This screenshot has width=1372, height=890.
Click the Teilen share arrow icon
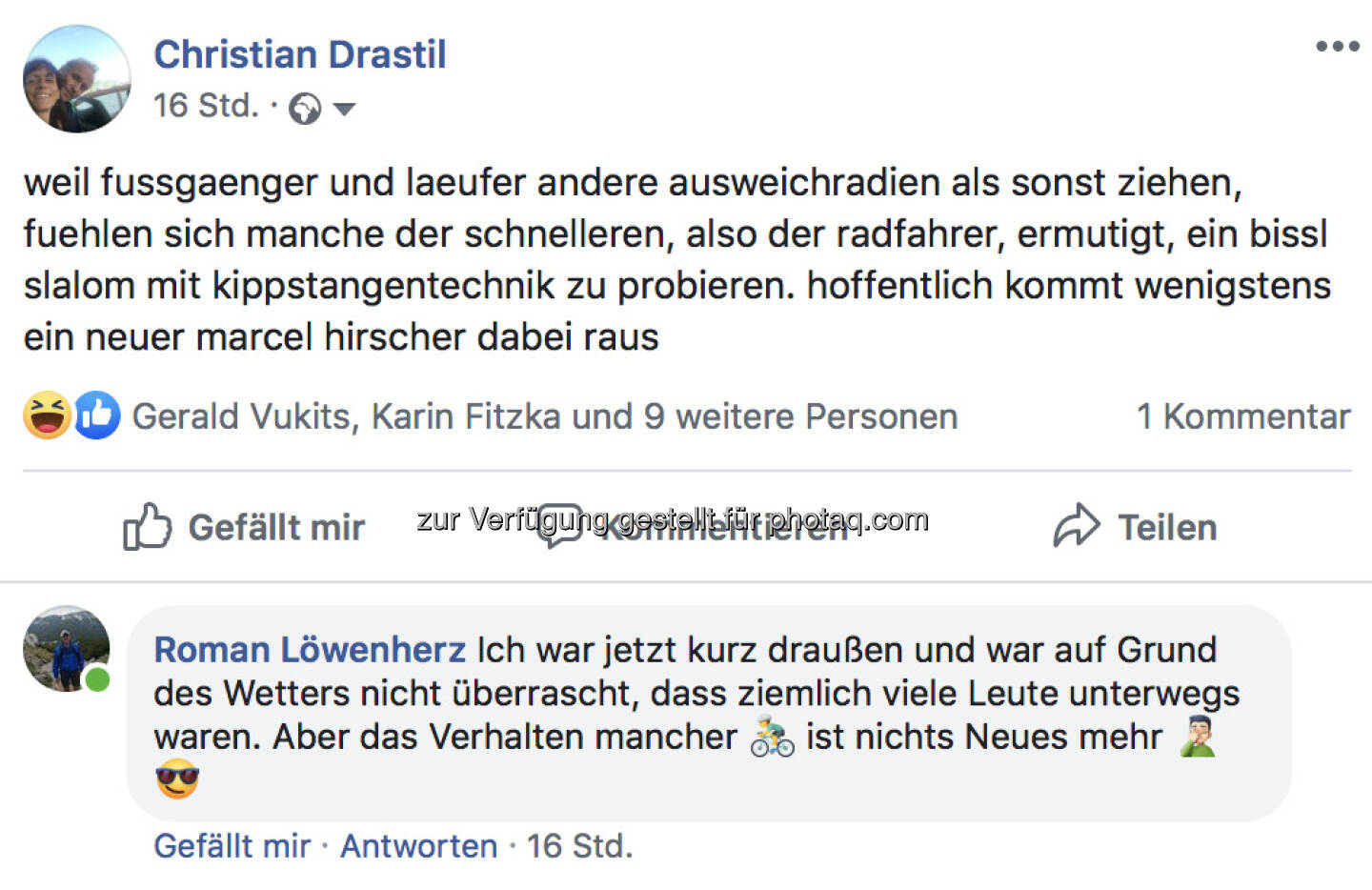point(1077,526)
